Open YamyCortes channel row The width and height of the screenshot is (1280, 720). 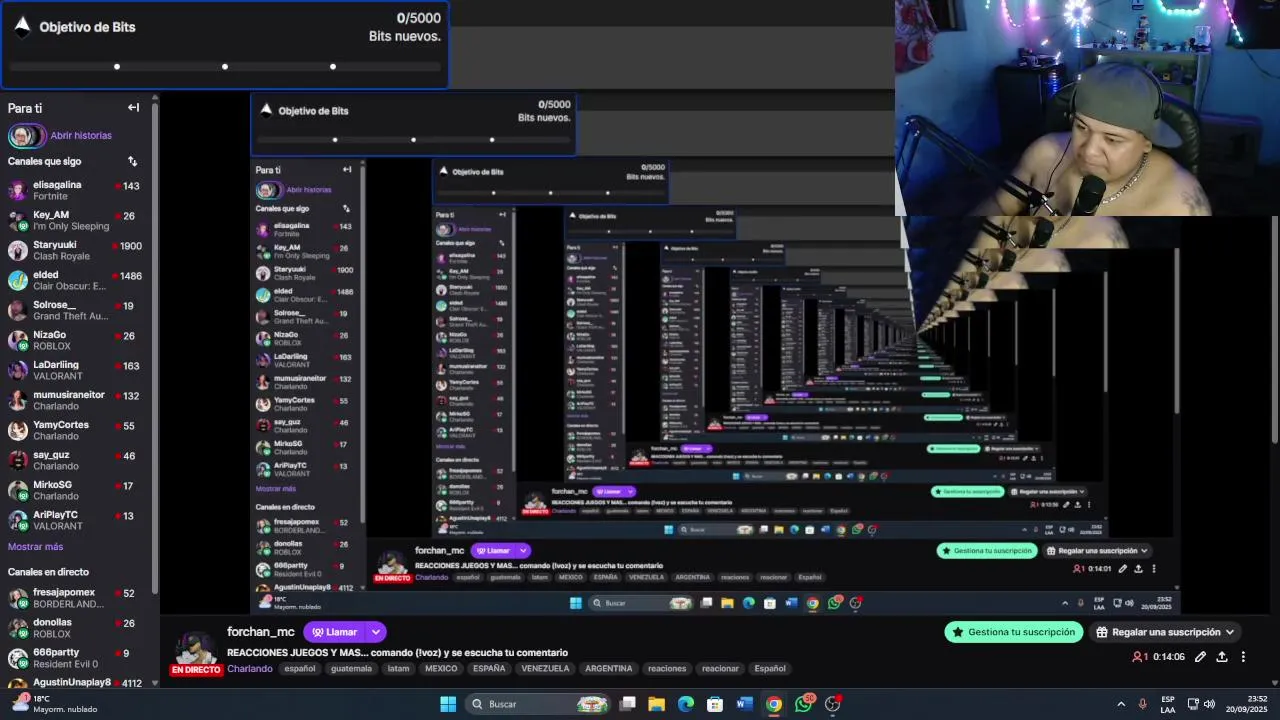76,430
